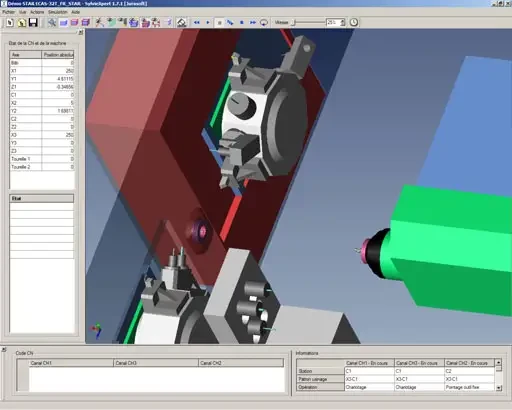Pause the simulation with pause button
This screenshot has width=512, height=410.
coord(219,23)
